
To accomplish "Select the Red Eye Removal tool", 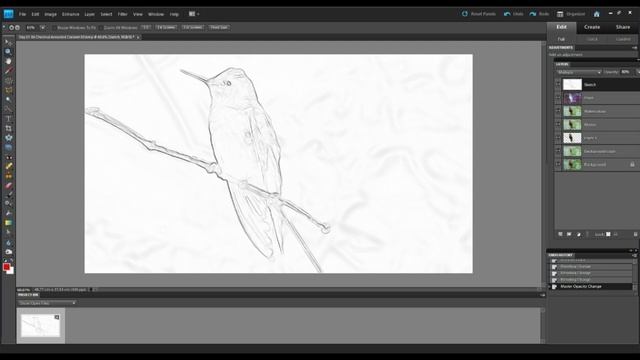I will pos(8,157).
